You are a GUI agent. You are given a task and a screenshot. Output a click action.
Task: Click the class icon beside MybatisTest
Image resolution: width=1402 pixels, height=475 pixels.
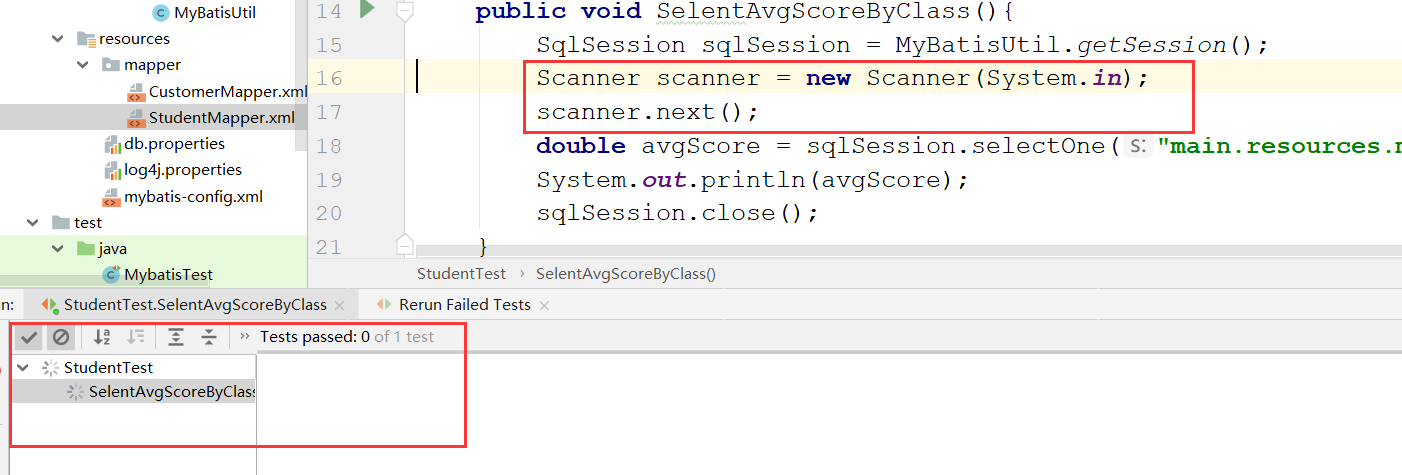coord(111,274)
